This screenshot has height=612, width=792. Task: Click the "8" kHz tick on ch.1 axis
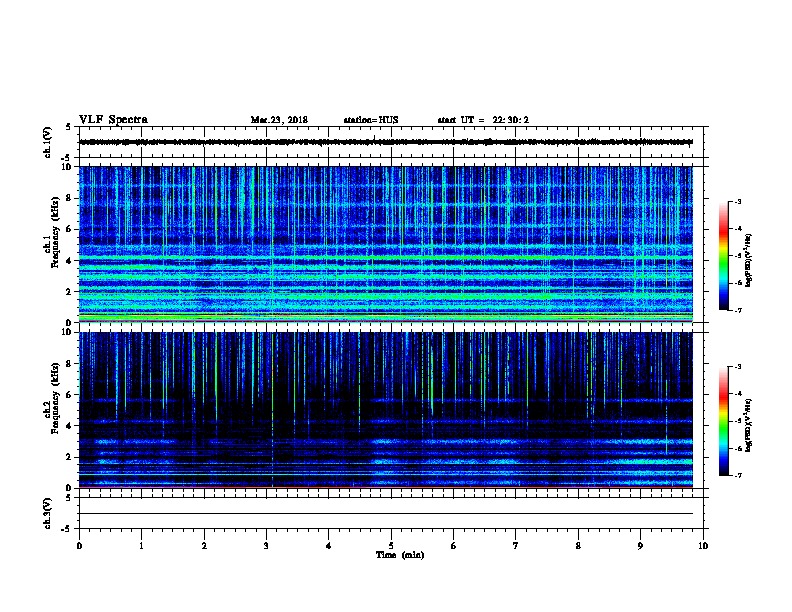[69, 198]
